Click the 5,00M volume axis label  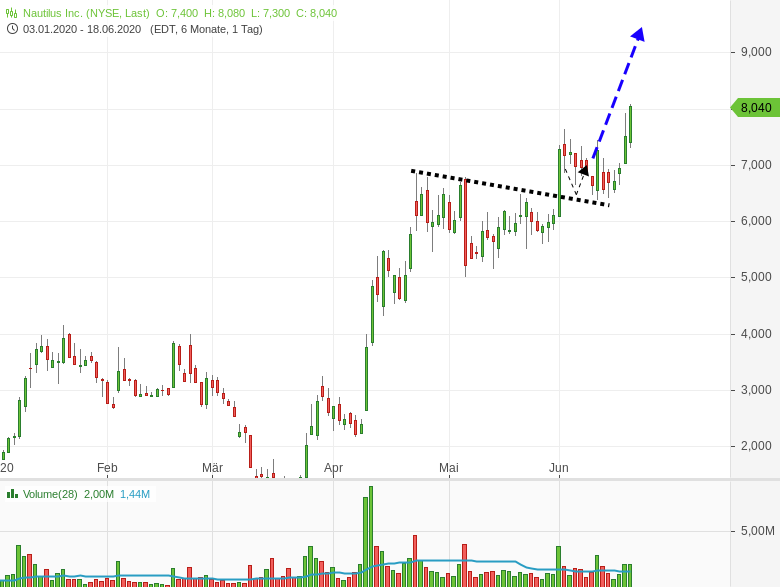(x=758, y=531)
